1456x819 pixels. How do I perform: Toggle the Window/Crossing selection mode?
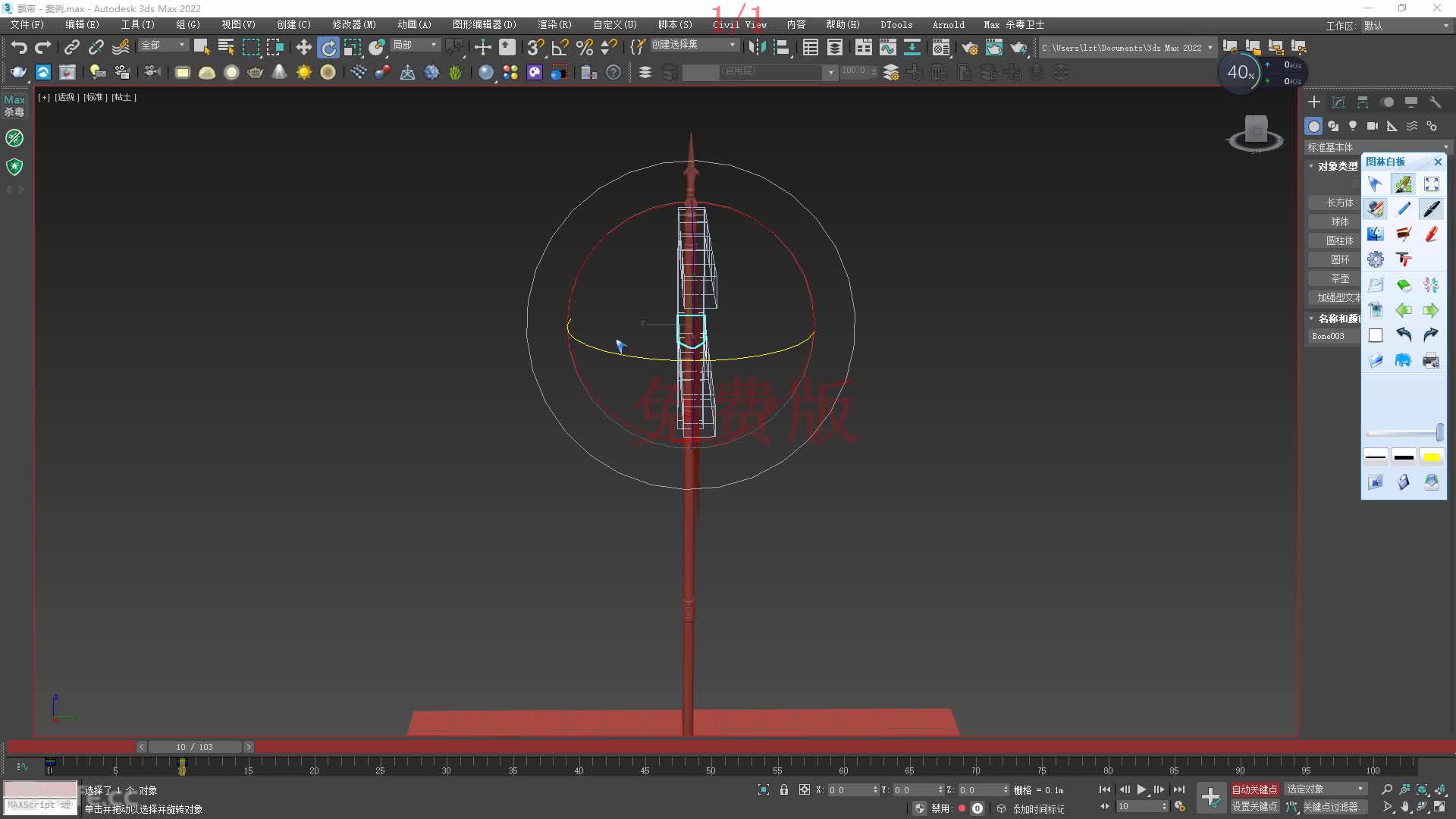[x=275, y=47]
